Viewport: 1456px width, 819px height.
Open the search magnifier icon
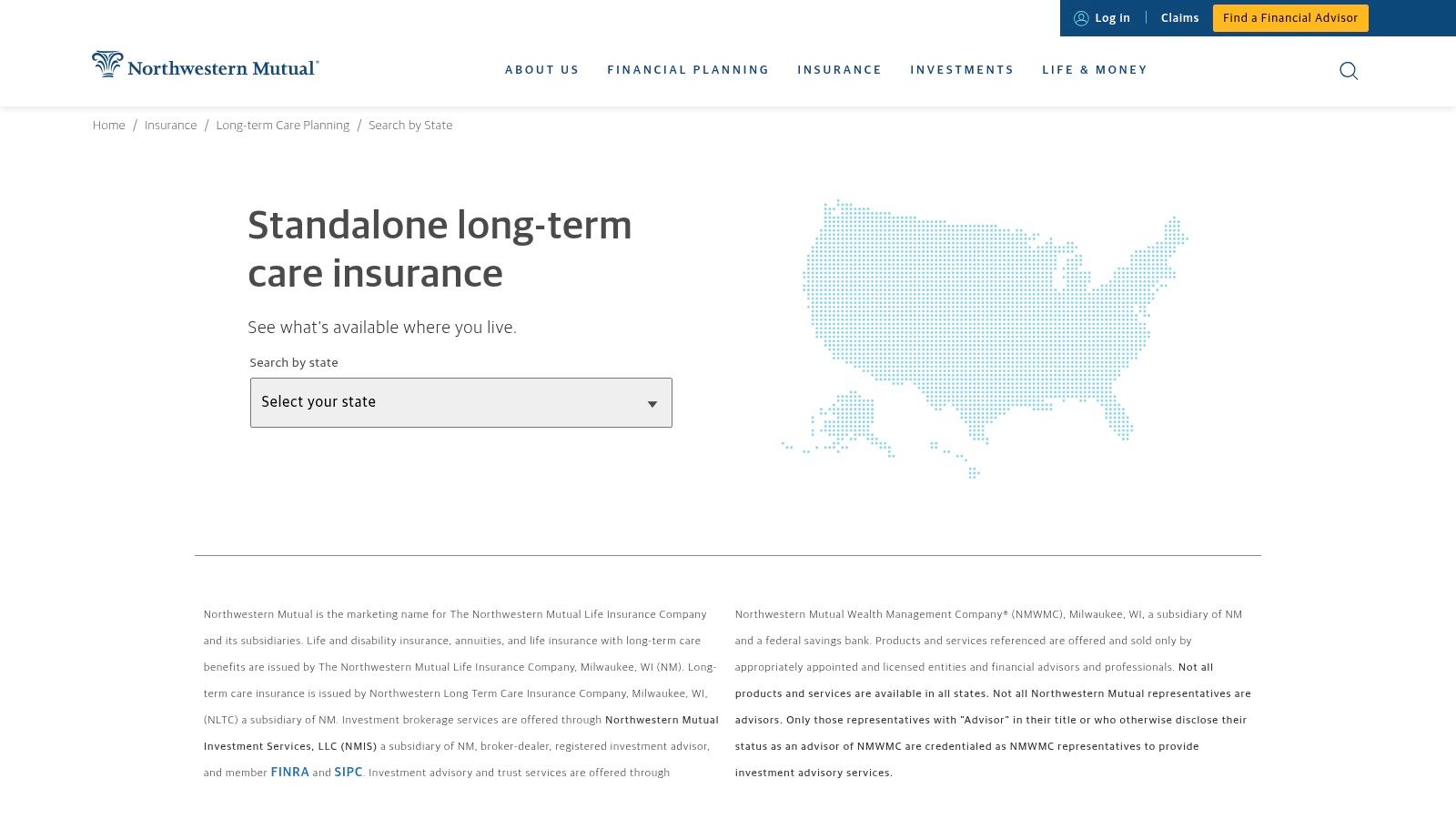click(x=1349, y=70)
